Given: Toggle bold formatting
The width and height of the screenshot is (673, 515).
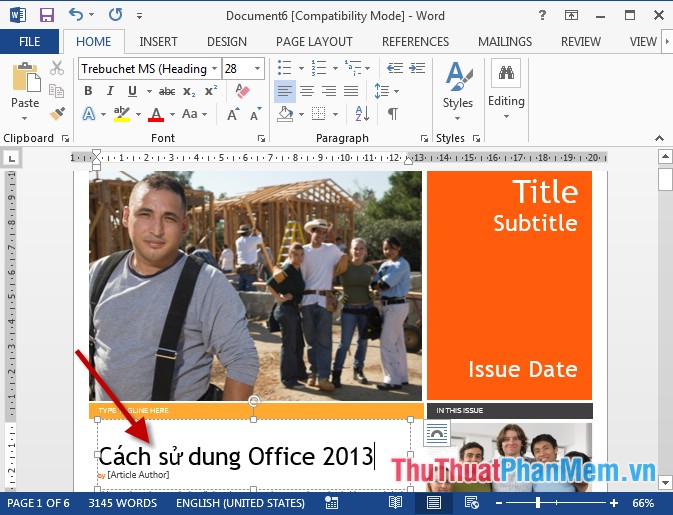Looking at the screenshot, I should point(88,91).
